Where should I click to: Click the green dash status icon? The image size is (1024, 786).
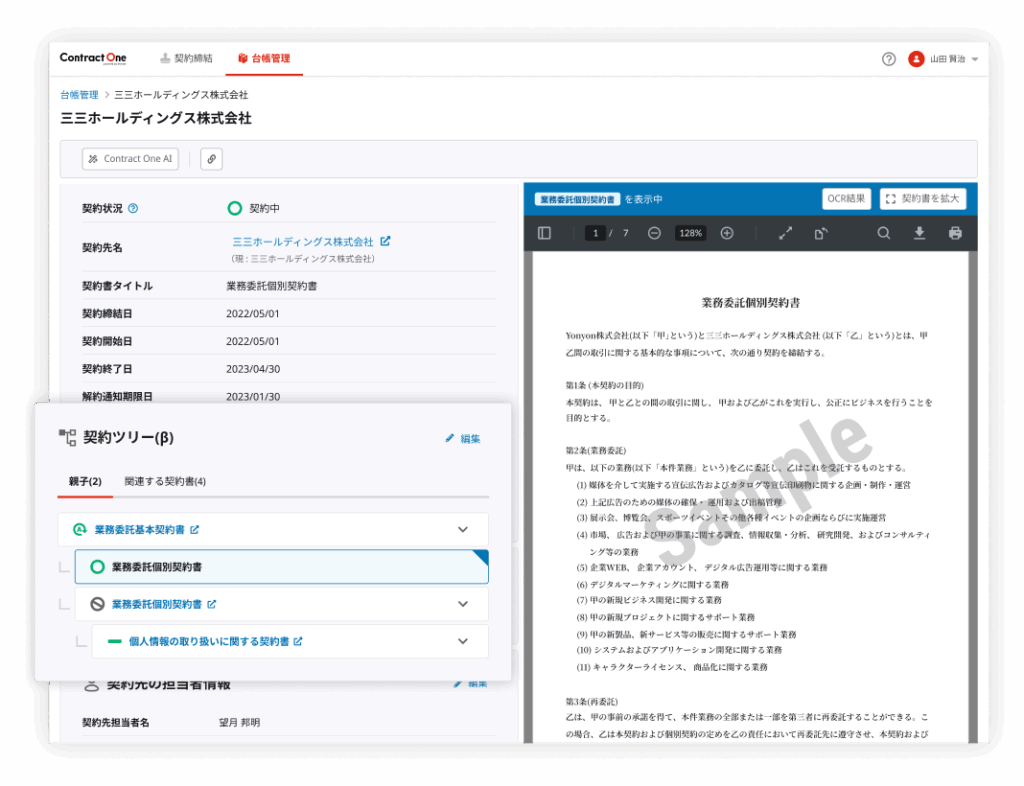coord(114,641)
